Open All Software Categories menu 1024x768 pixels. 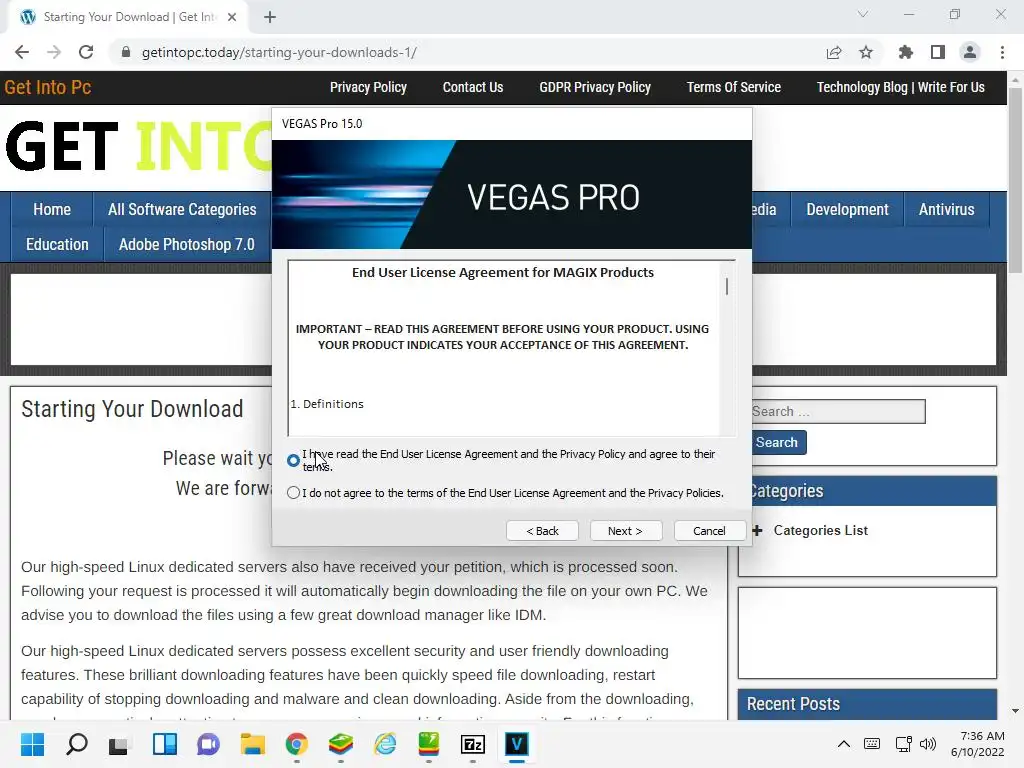(182, 210)
